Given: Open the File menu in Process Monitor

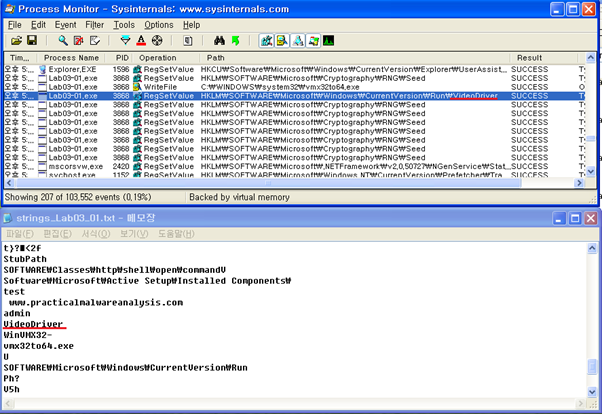Looking at the screenshot, I should pyautogui.click(x=15, y=25).
